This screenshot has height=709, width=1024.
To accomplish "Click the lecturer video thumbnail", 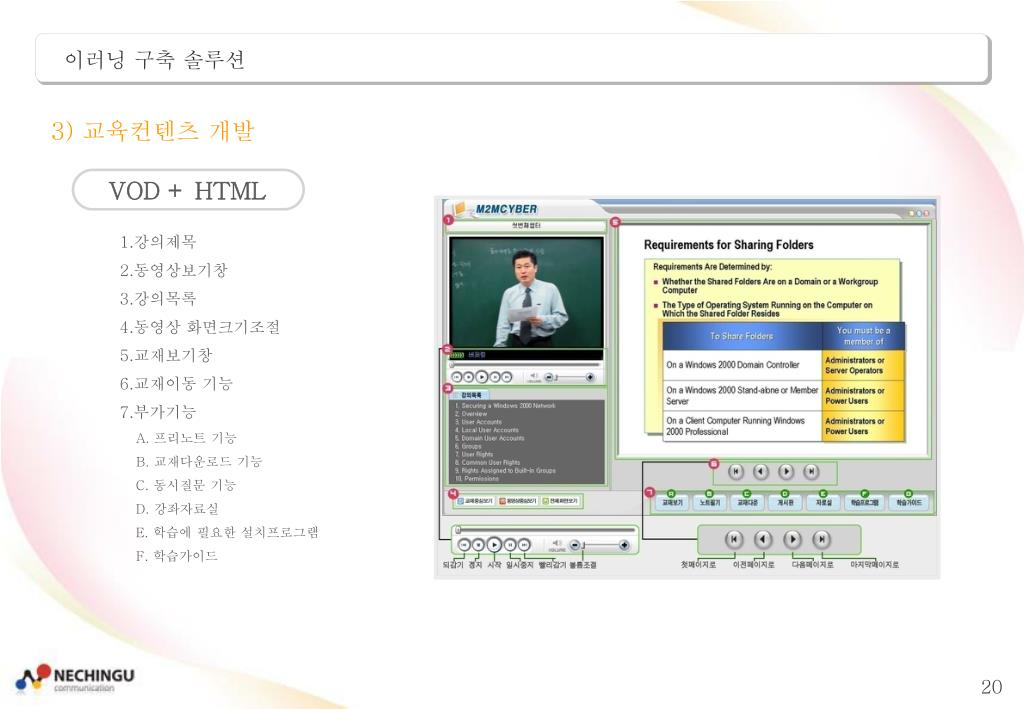I will 526,292.
